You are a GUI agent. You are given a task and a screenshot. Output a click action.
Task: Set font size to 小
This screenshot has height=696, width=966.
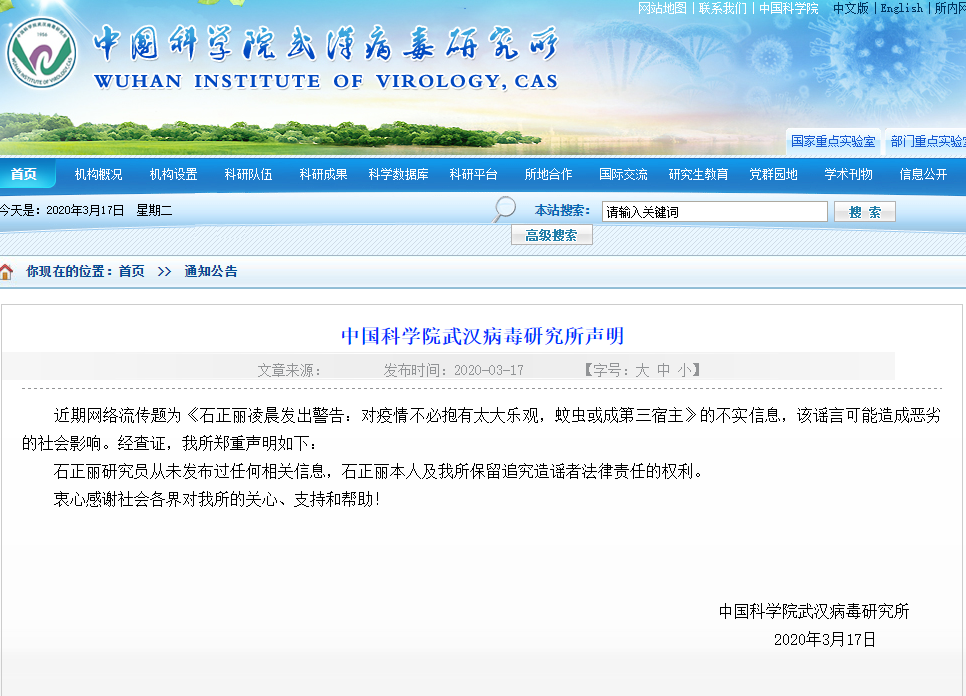click(684, 370)
